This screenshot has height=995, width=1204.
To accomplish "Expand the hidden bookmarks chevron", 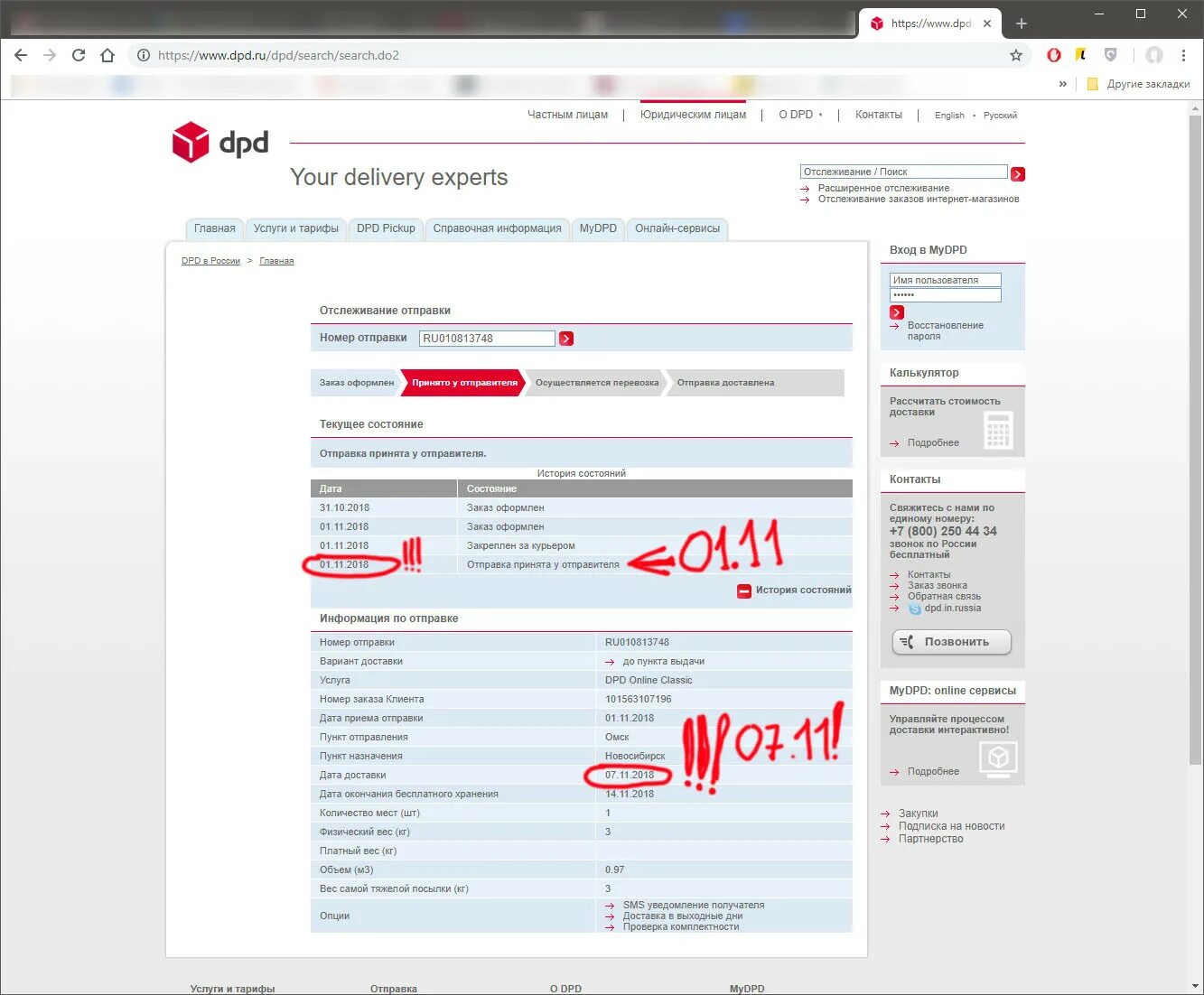I will click(1063, 84).
